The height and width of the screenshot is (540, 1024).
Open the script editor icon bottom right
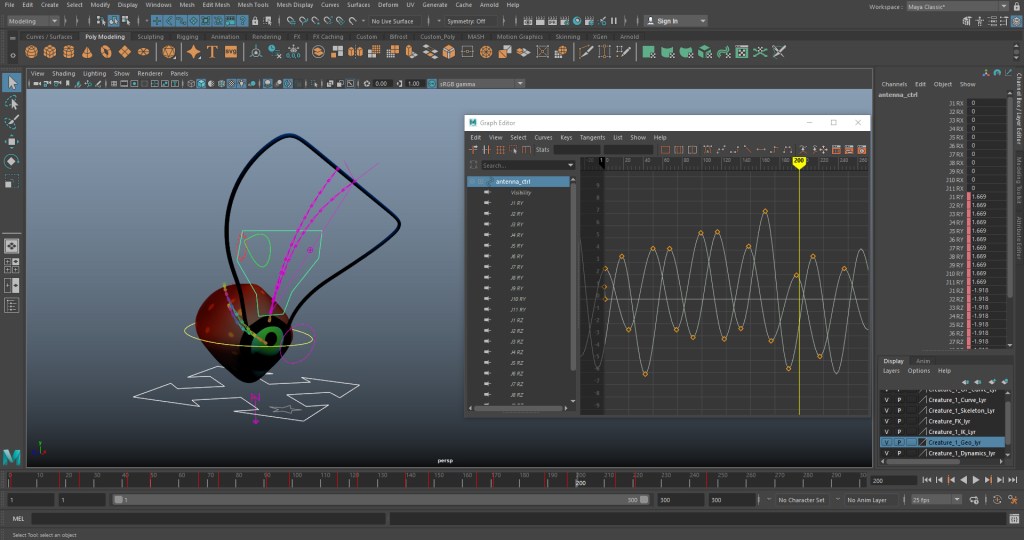click(x=1012, y=519)
